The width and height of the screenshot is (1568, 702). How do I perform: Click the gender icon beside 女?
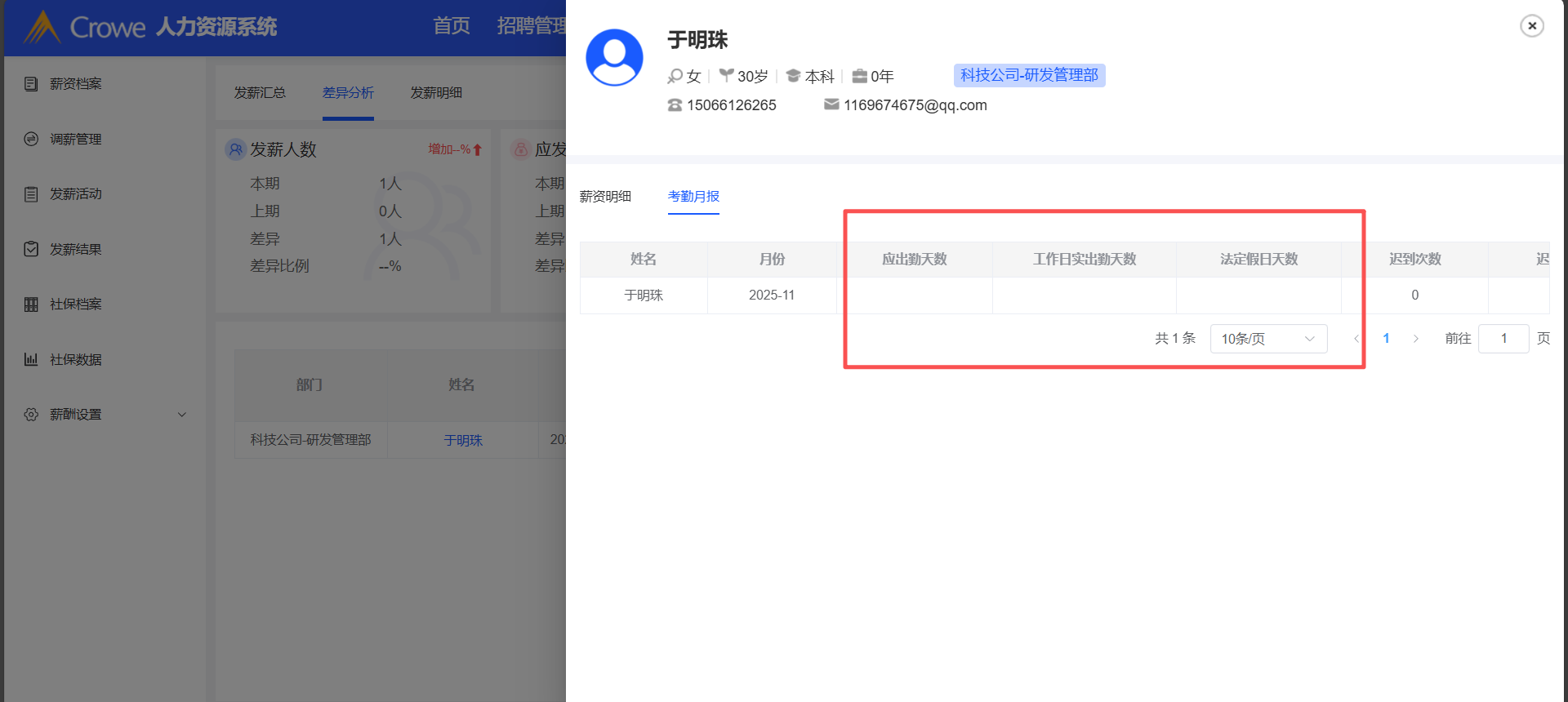pos(675,76)
